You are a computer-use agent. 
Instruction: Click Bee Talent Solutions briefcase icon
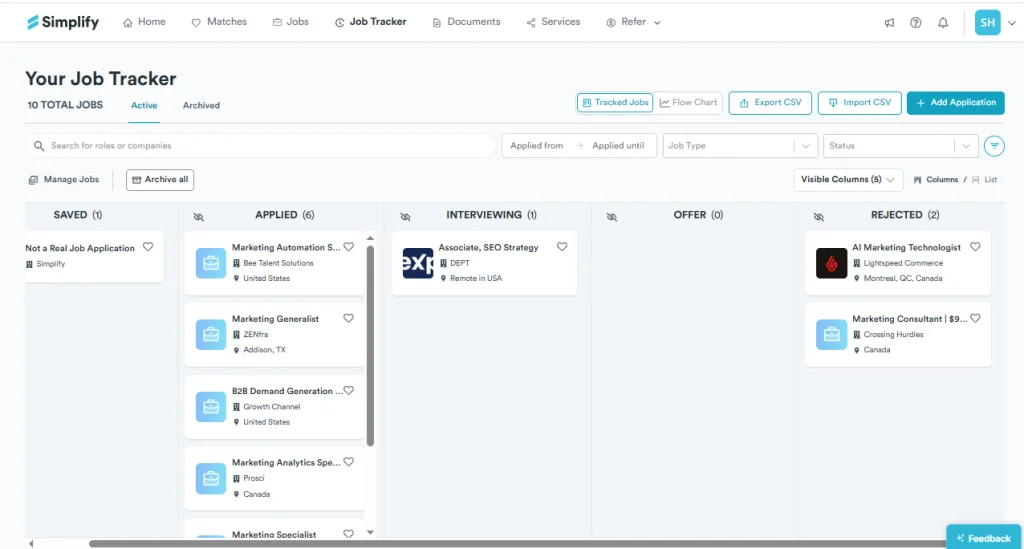(x=211, y=263)
